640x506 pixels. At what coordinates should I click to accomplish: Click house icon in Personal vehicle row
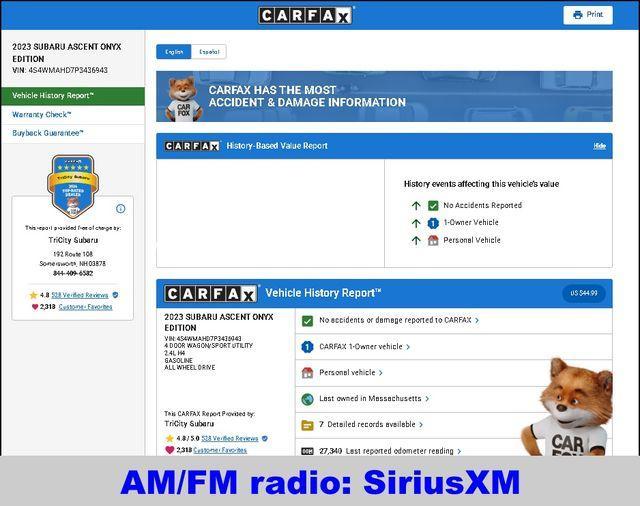point(307,373)
